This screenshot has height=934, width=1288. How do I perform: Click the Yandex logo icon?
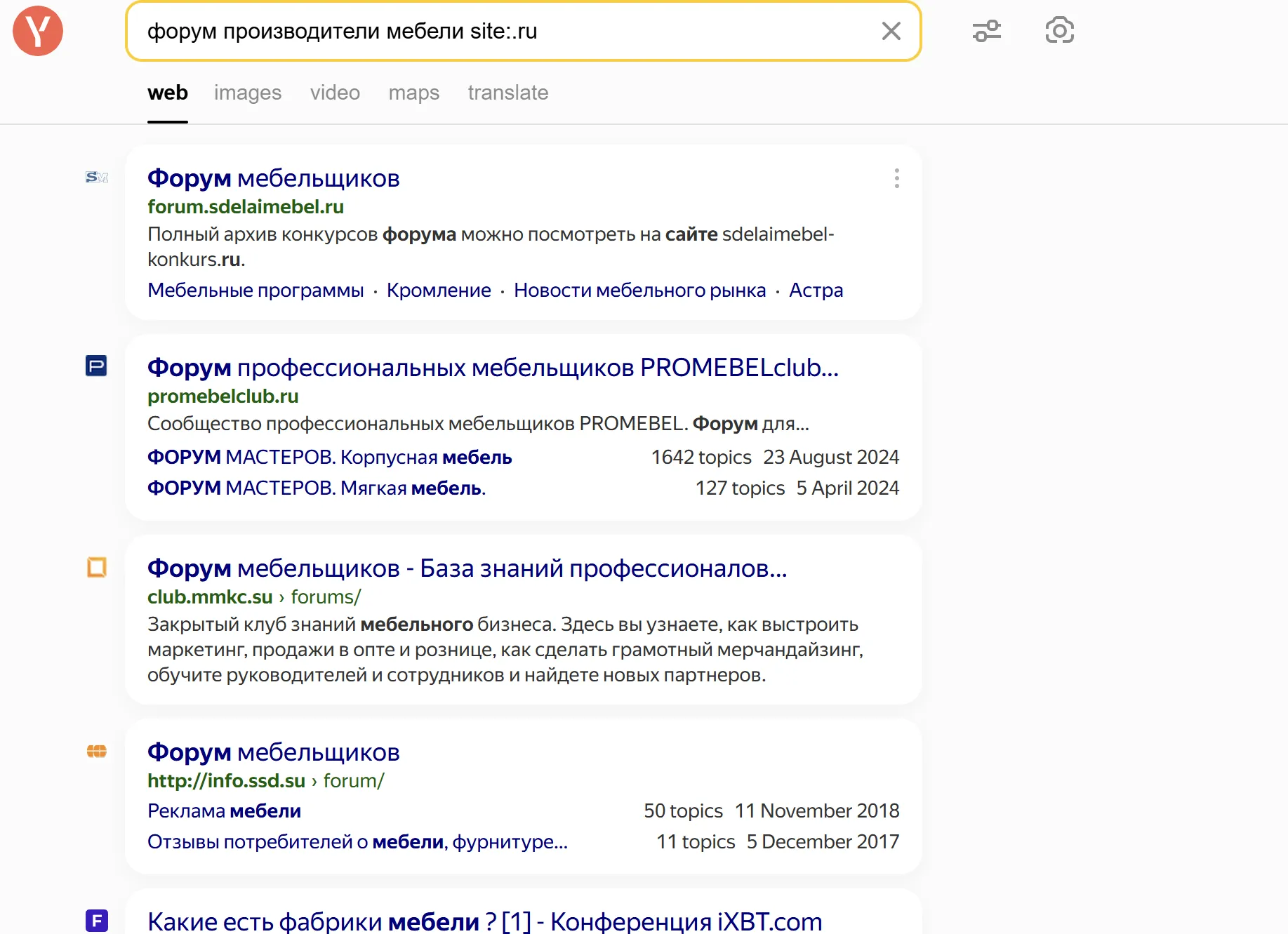coord(38,31)
